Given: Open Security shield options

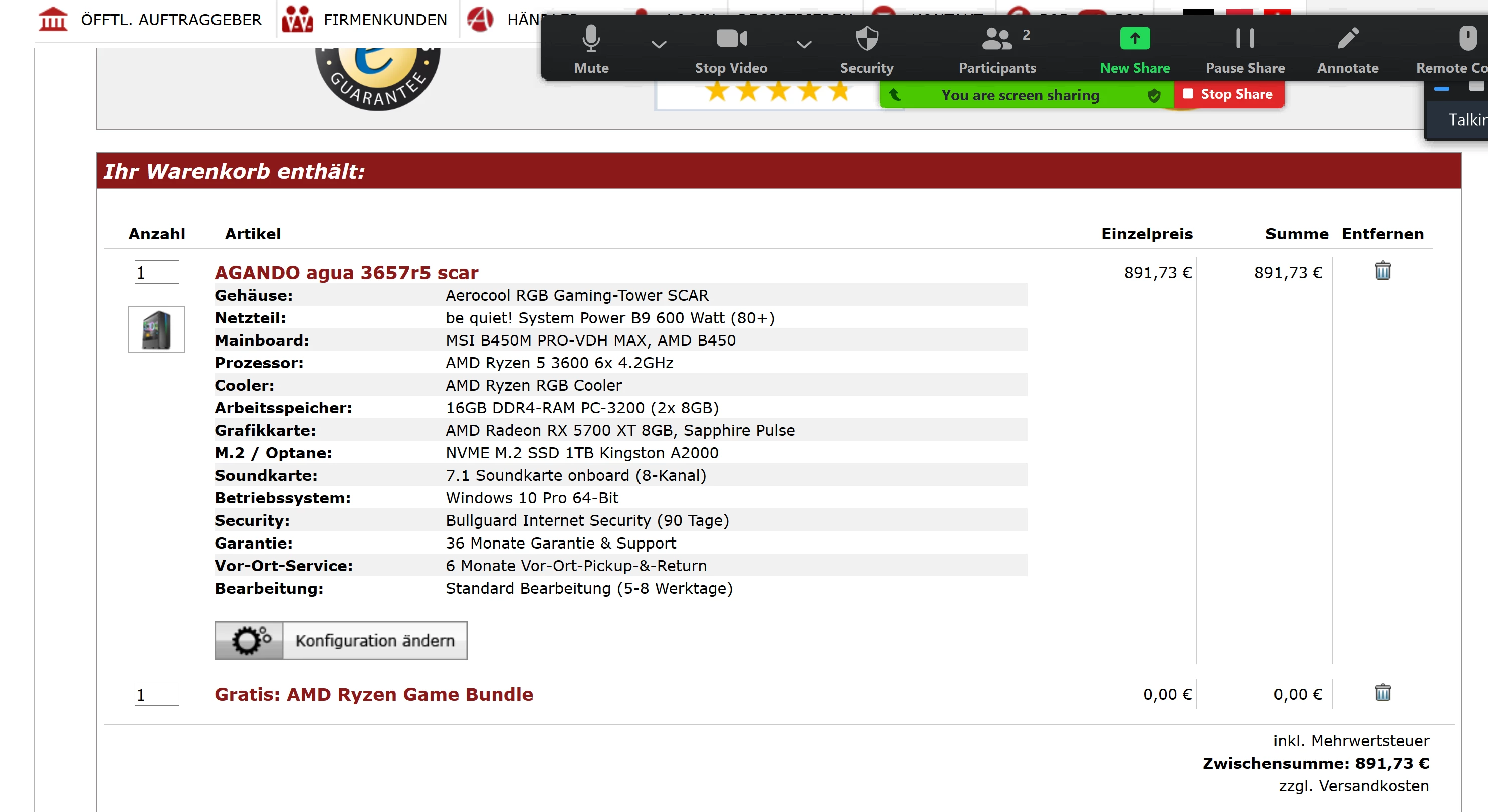Looking at the screenshot, I should 867,49.
